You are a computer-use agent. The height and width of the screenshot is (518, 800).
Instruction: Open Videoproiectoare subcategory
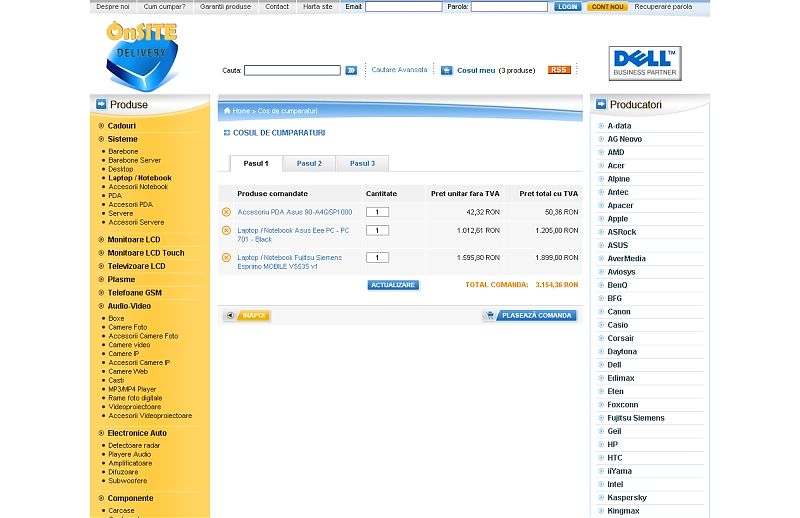coord(135,407)
